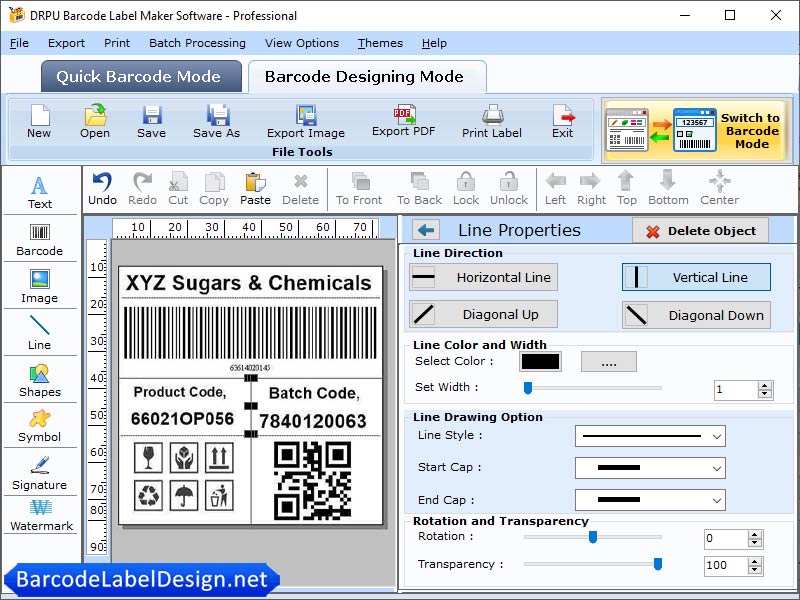This screenshot has width=800, height=600.
Task: Click the Print Label icon
Action: pyautogui.click(x=491, y=122)
